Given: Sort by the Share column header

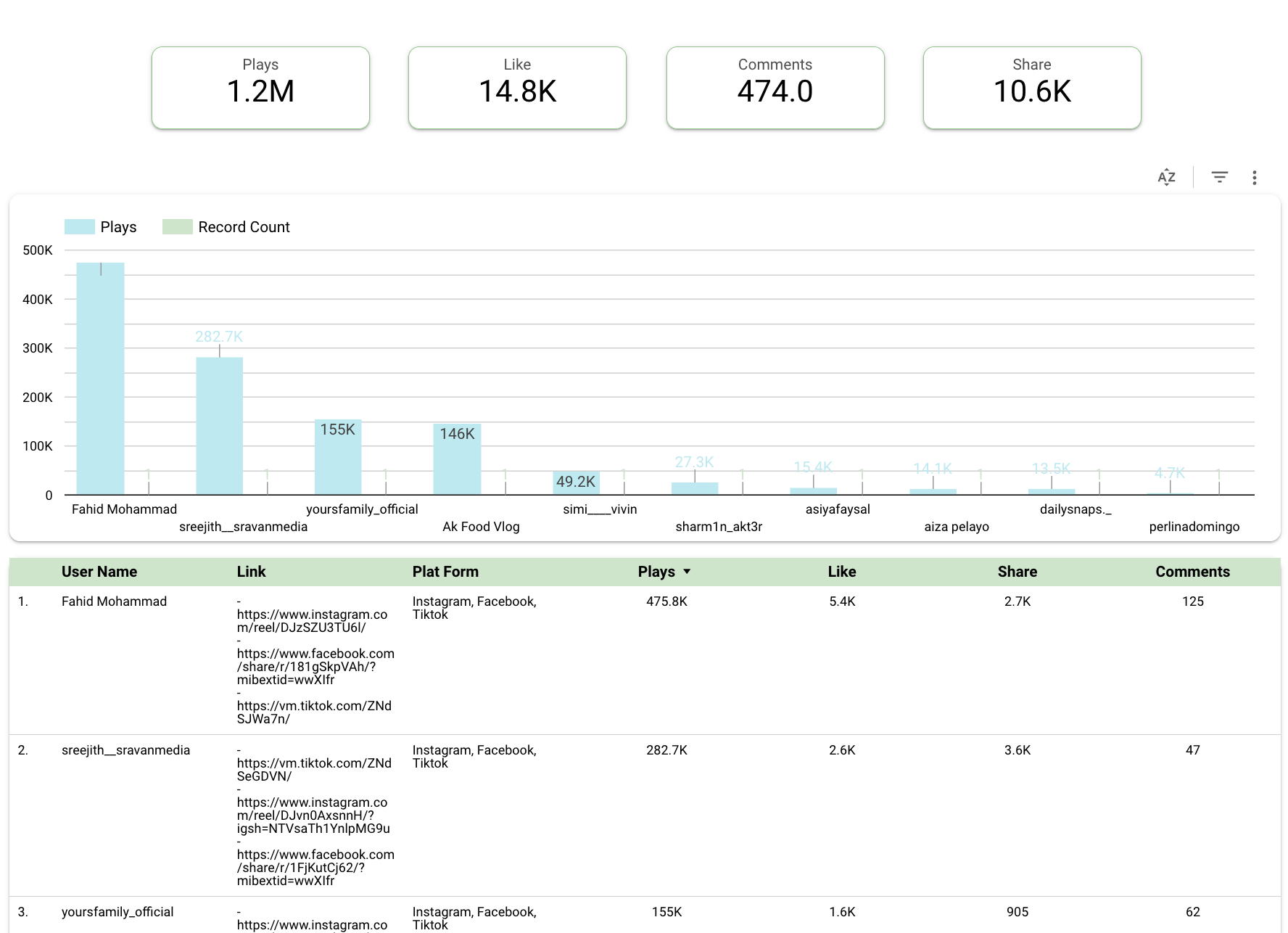Looking at the screenshot, I should [1017, 572].
